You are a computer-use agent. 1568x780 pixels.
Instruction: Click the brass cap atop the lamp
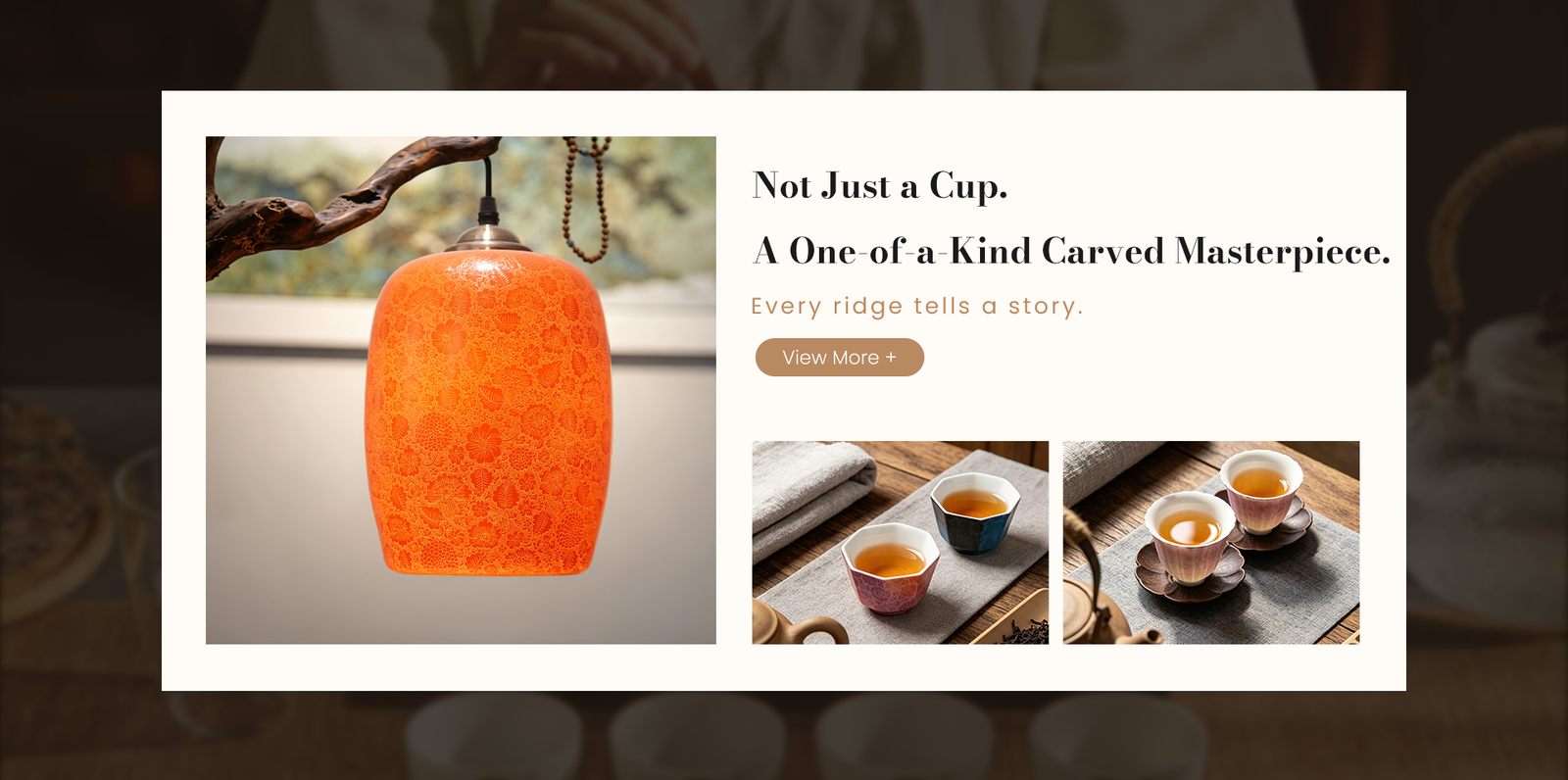pos(487,238)
